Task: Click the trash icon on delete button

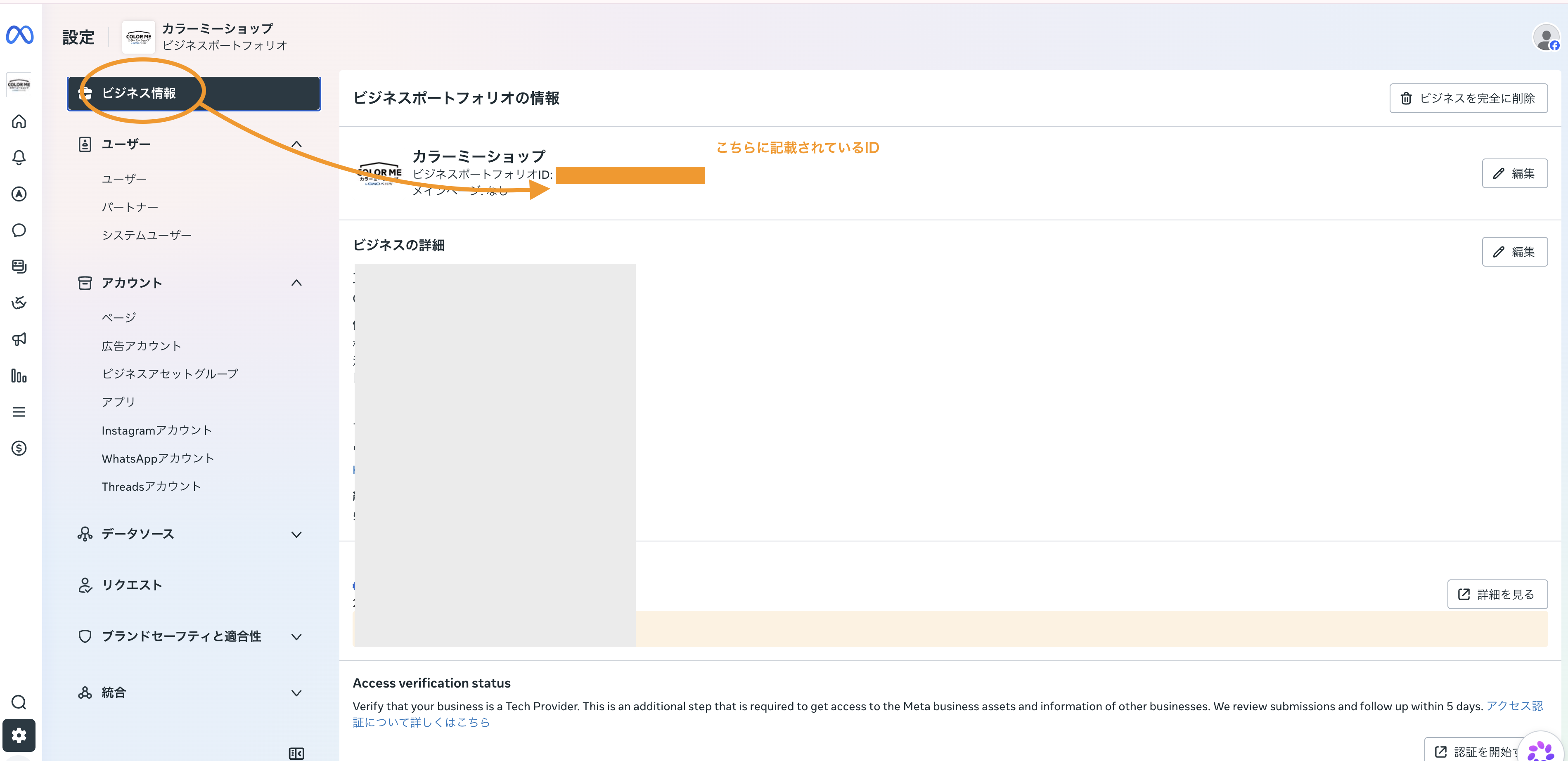Action: point(1406,99)
